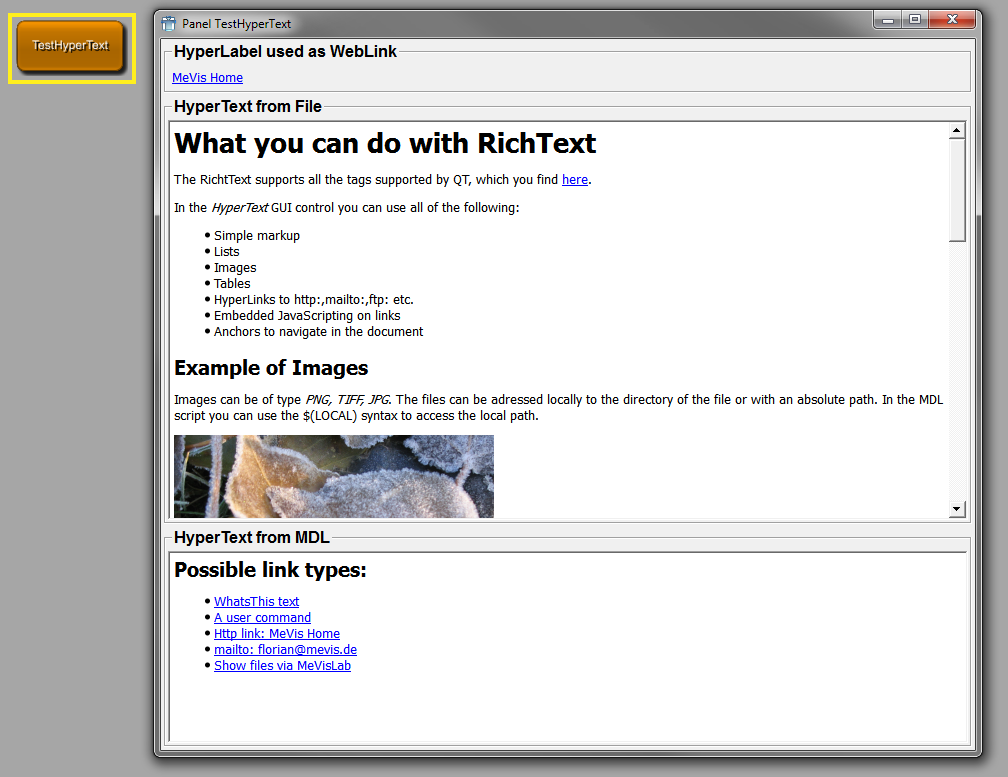Click the 'Panel TestHyperText' title bar
Viewport: 1008px width, 777px height.
[x=500, y=23]
